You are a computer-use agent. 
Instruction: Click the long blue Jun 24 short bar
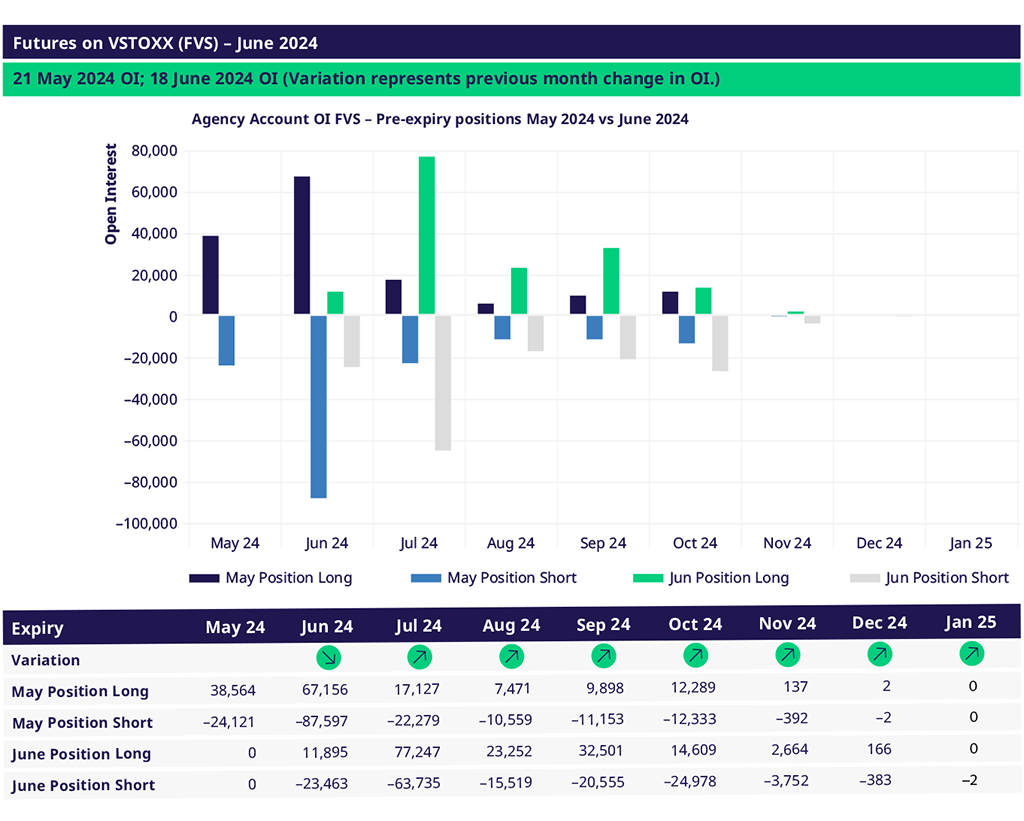[318, 406]
